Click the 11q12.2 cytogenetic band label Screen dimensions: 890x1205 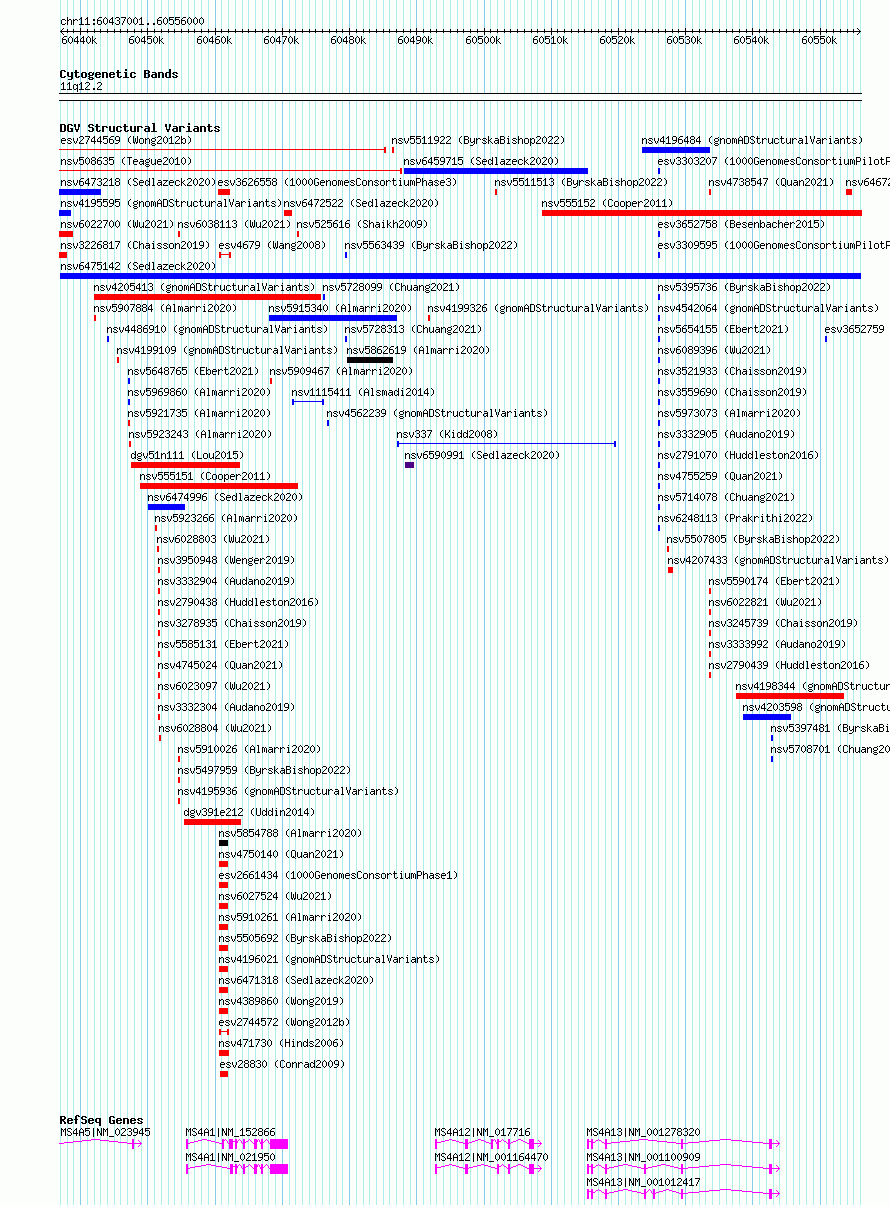[81, 86]
